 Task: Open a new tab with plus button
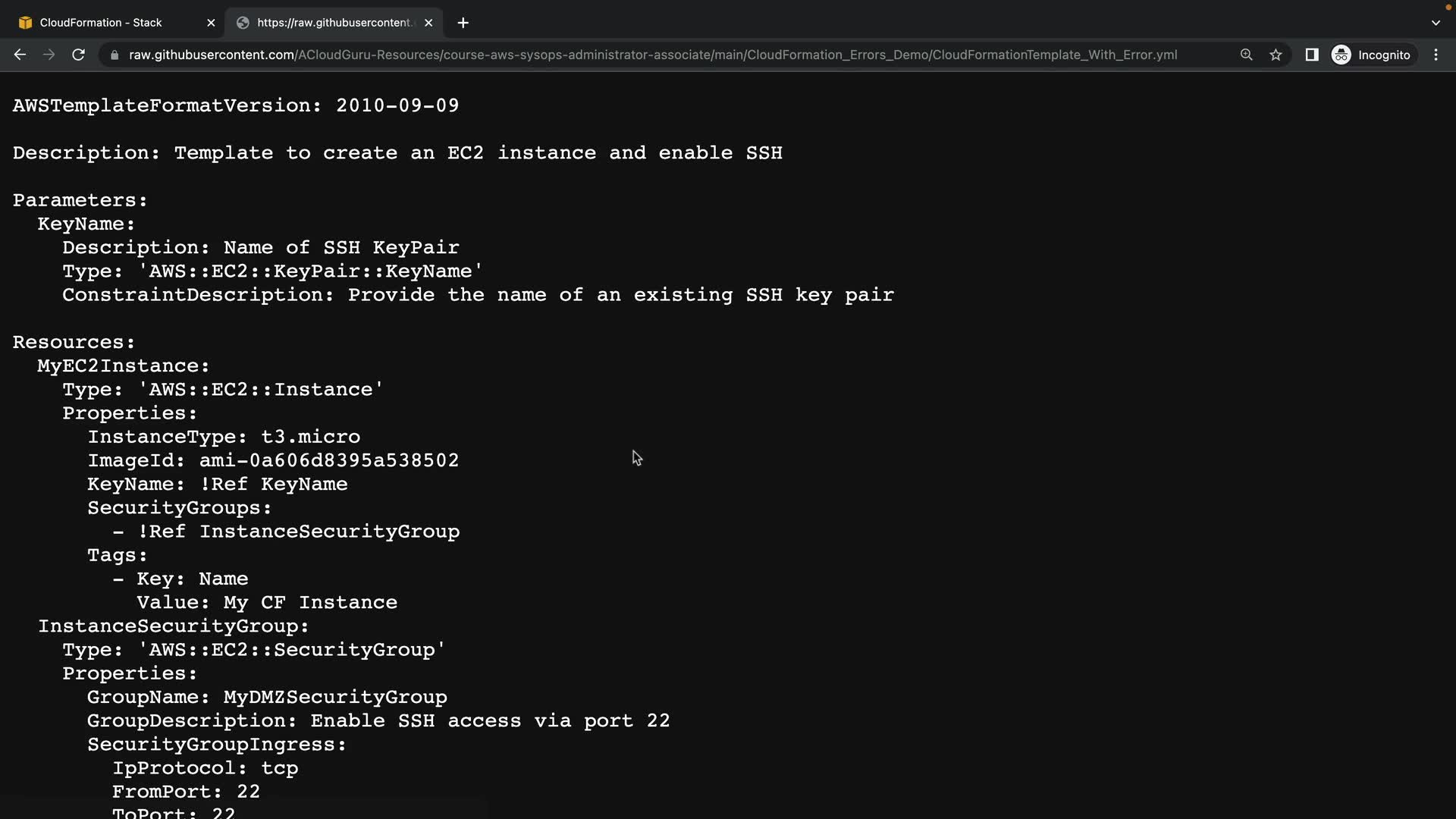[463, 23]
